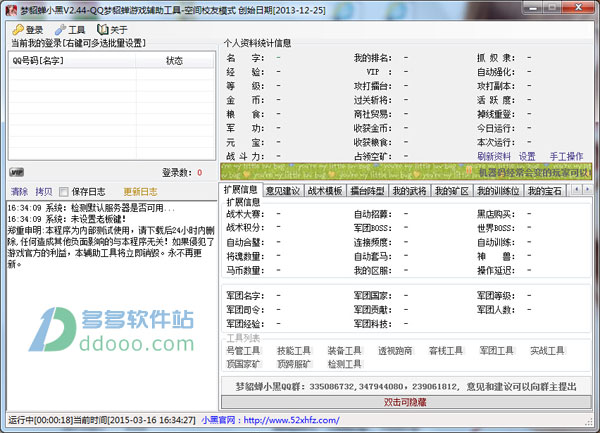Click the 我的排名 label
This screenshot has width=600, height=433.
[x=373, y=58]
